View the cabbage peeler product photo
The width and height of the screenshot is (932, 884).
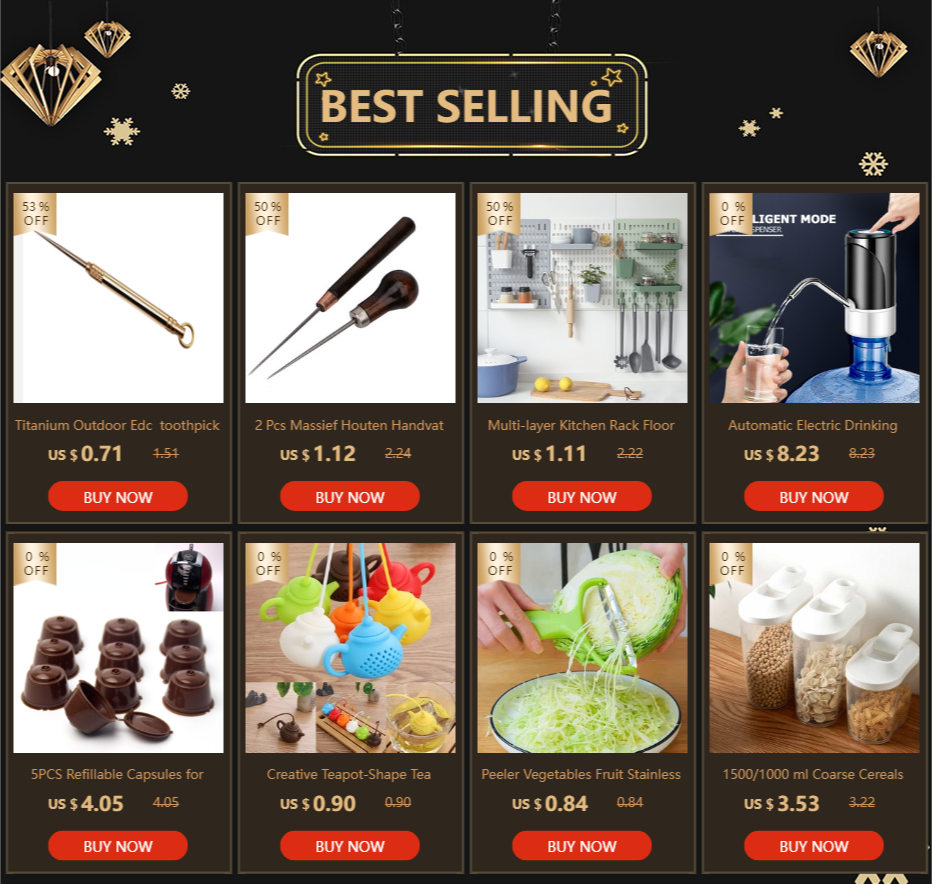[582, 648]
